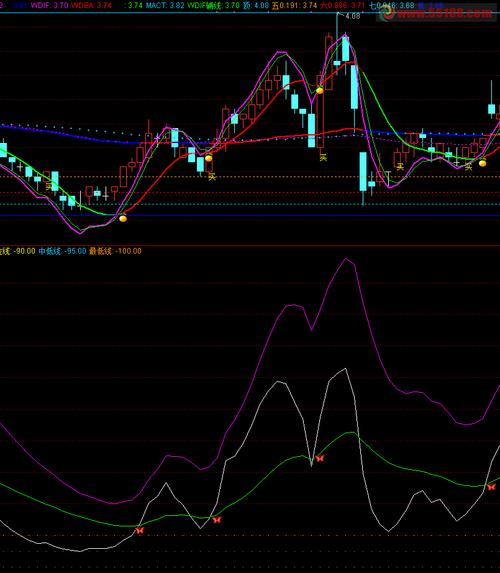Click the 顶: 4.08 legend value
The width and height of the screenshot is (500, 573).
coord(256,5)
